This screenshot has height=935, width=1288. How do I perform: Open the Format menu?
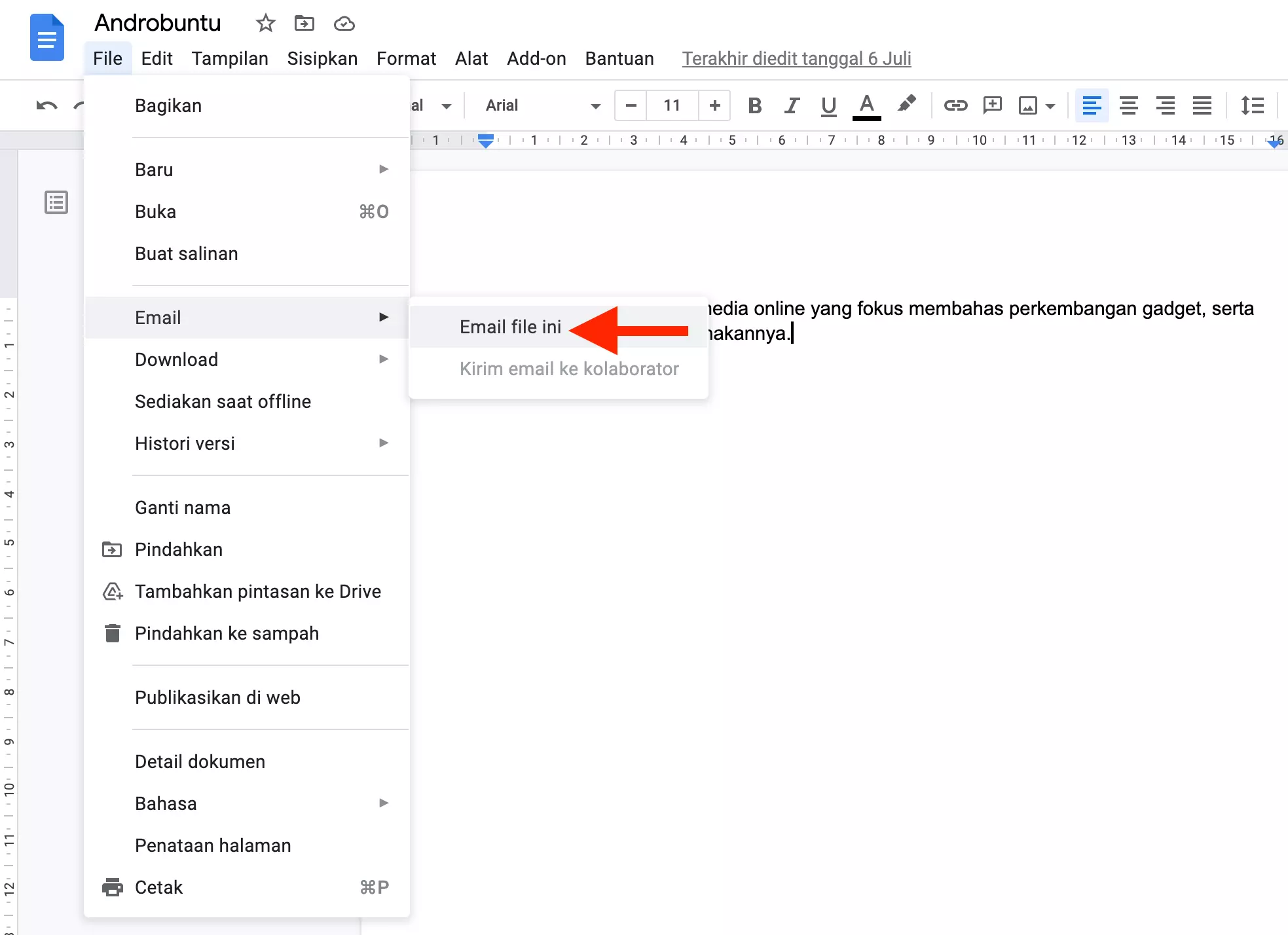pyautogui.click(x=406, y=58)
